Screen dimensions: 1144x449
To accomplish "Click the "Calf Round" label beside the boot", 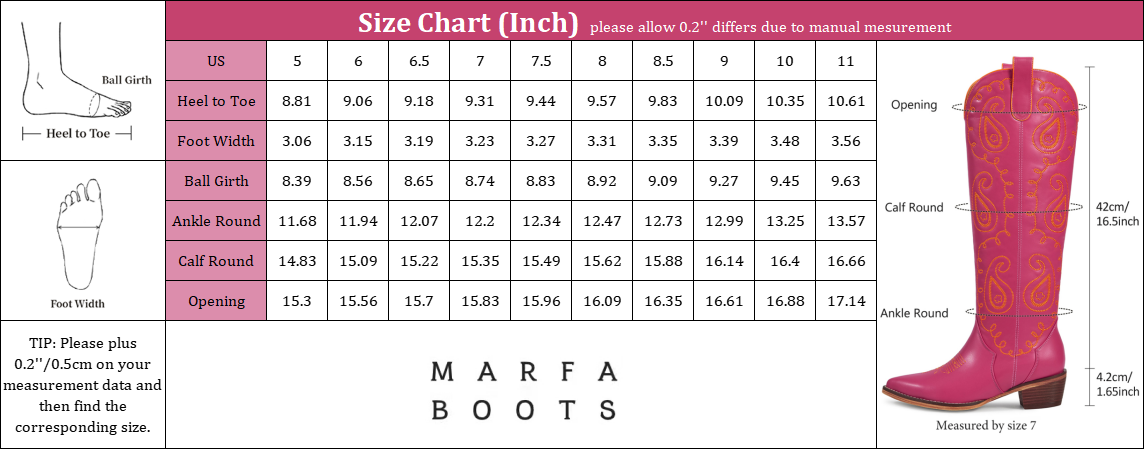I will [913, 207].
